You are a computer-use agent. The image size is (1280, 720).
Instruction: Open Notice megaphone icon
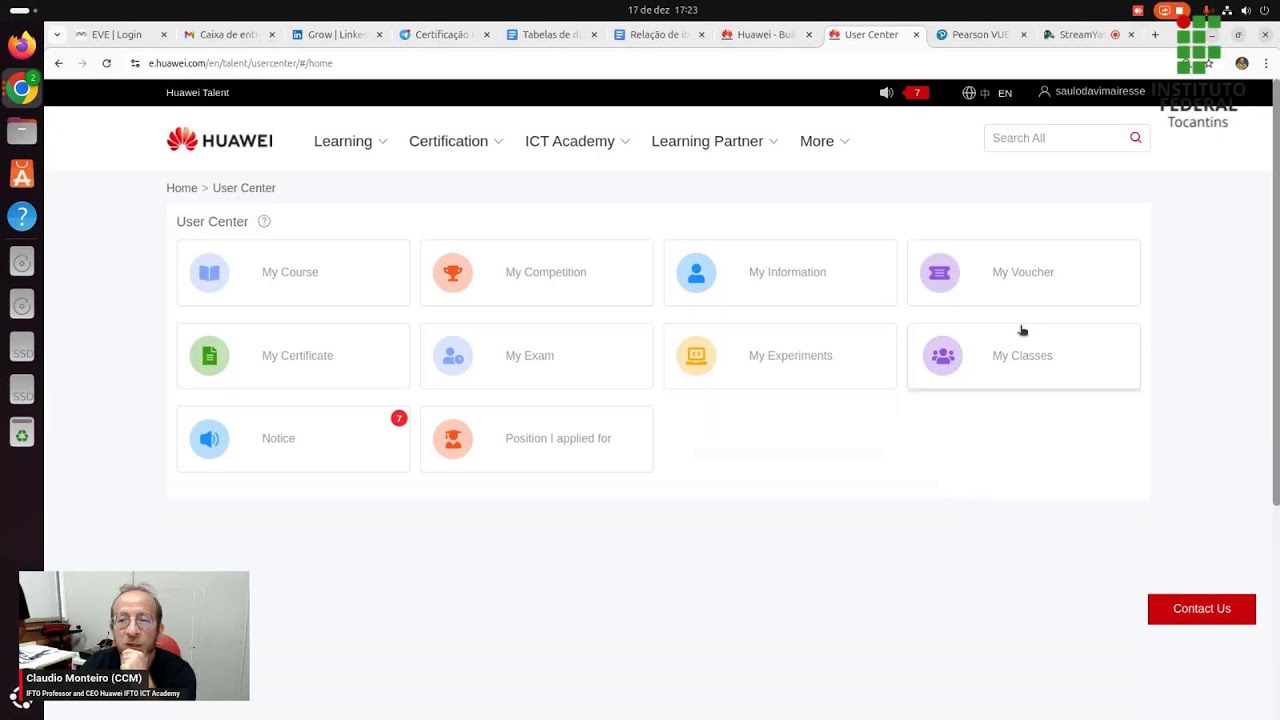click(x=209, y=439)
